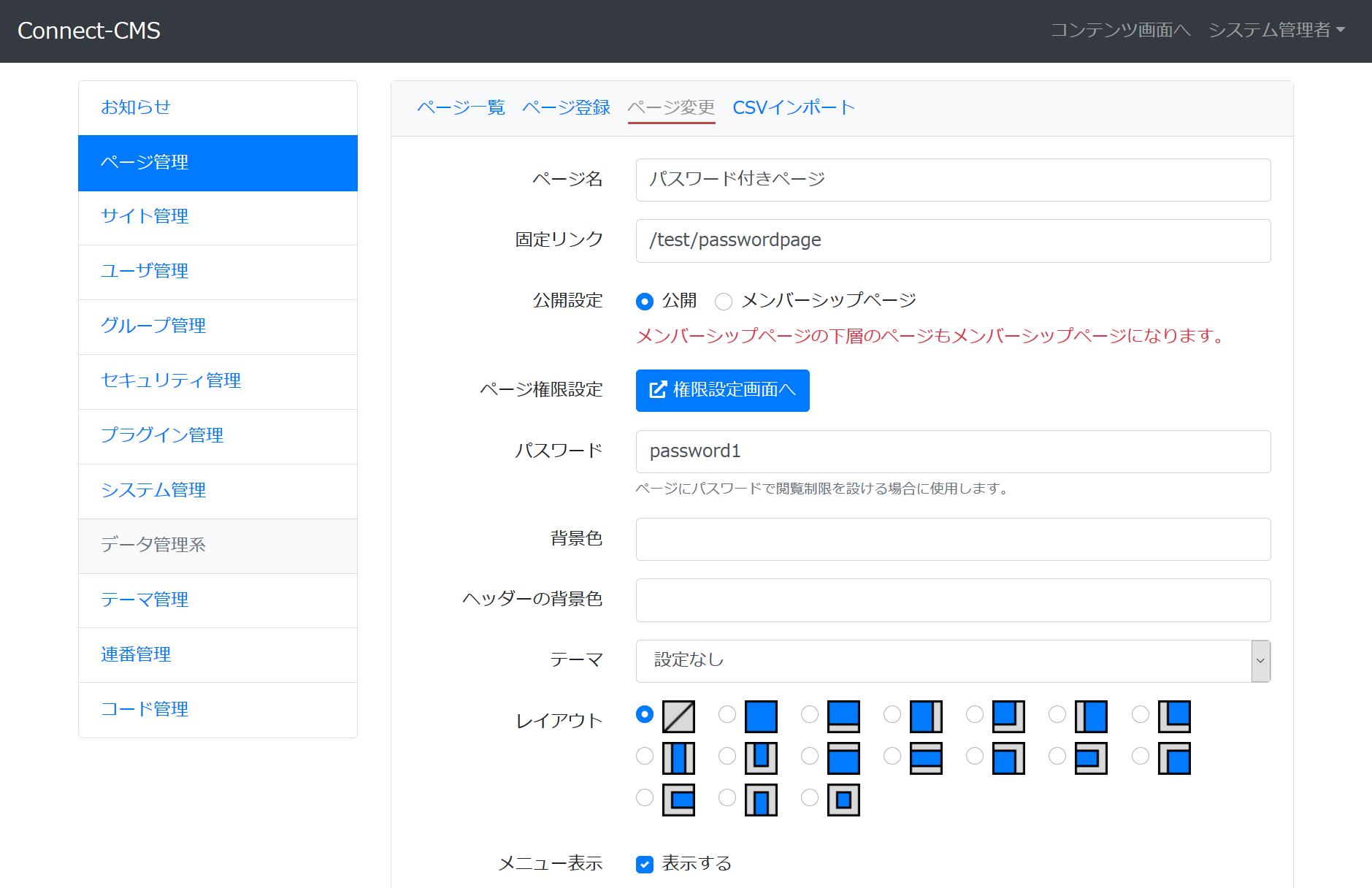Viewport: 1372px width, 888px height.
Task: Go to 連番管理 in the sidebar
Action: click(x=218, y=655)
